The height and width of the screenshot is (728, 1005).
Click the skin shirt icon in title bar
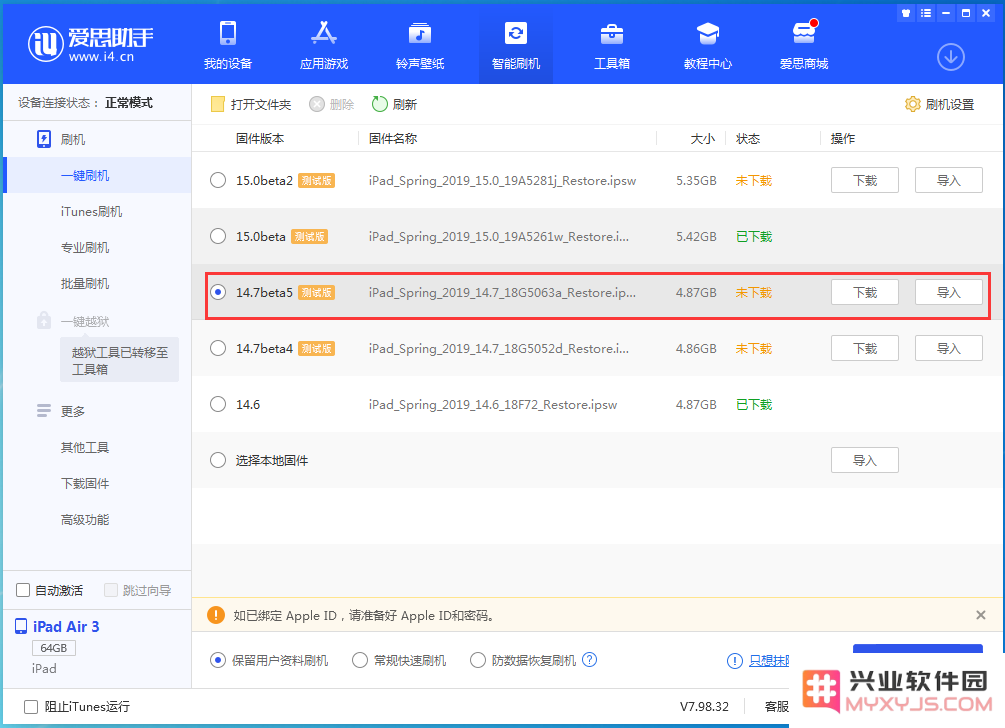[906, 13]
